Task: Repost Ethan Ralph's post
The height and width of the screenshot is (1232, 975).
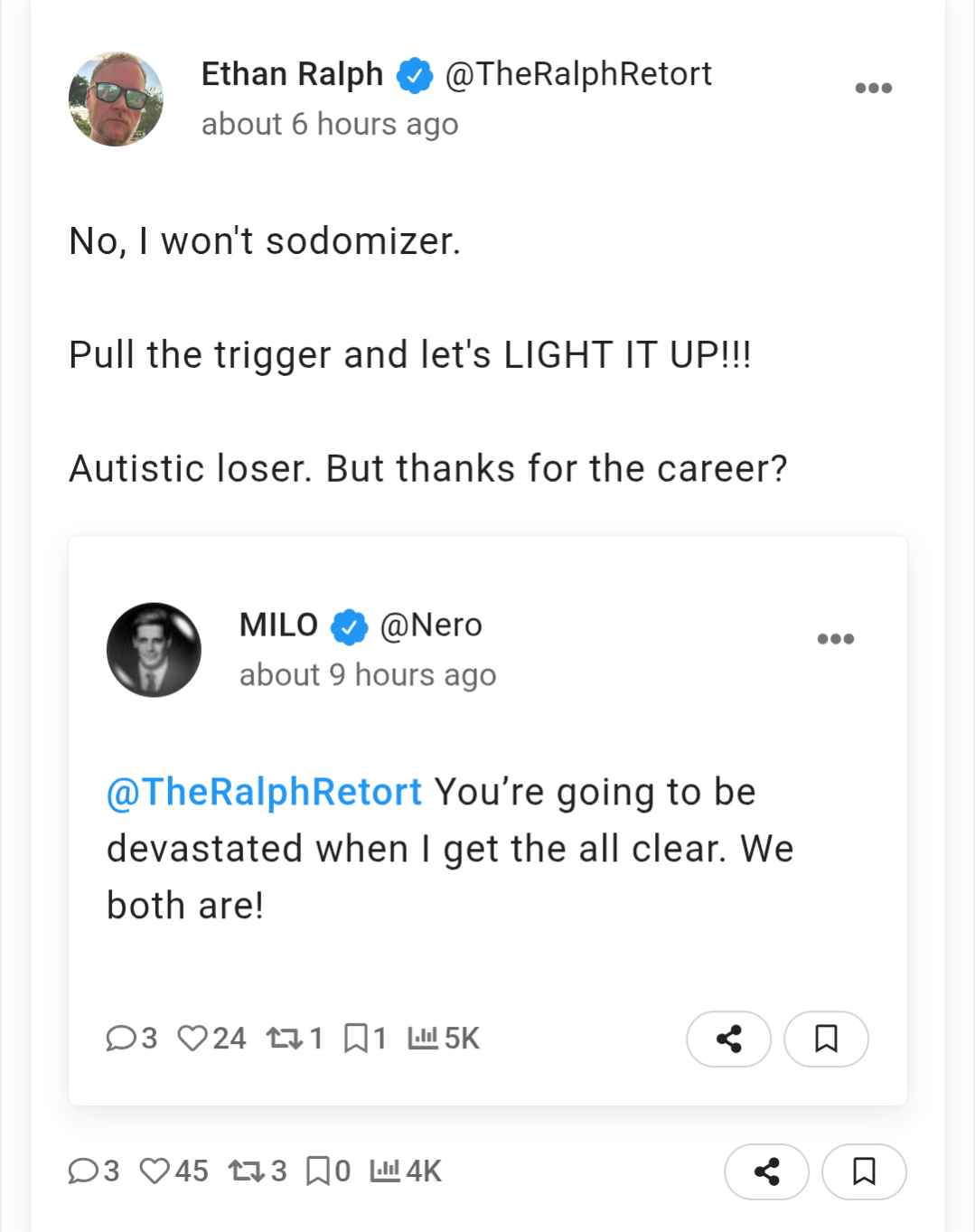Action: [x=246, y=1171]
